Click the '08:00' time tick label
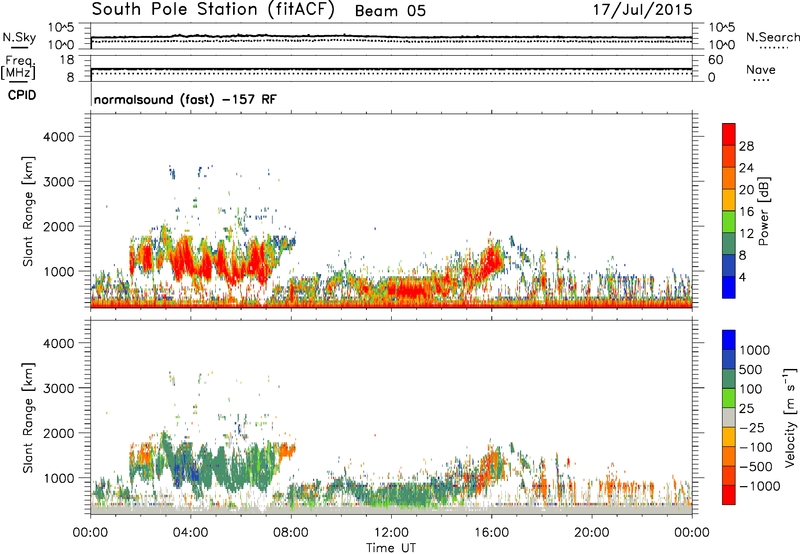800x554 pixels. tap(290, 533)
